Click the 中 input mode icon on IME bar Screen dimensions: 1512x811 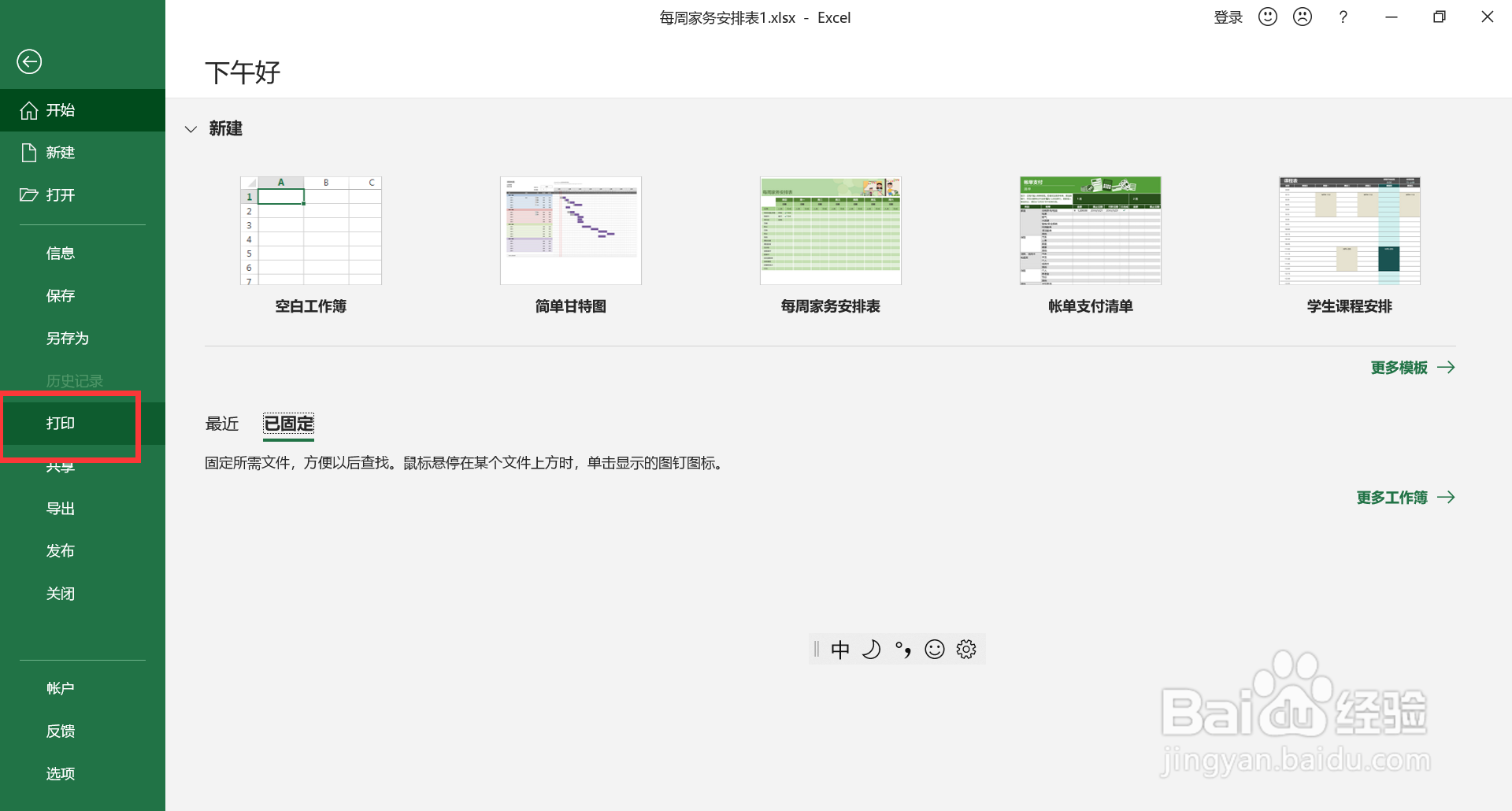pyautogui.click(x=840, y=650)
